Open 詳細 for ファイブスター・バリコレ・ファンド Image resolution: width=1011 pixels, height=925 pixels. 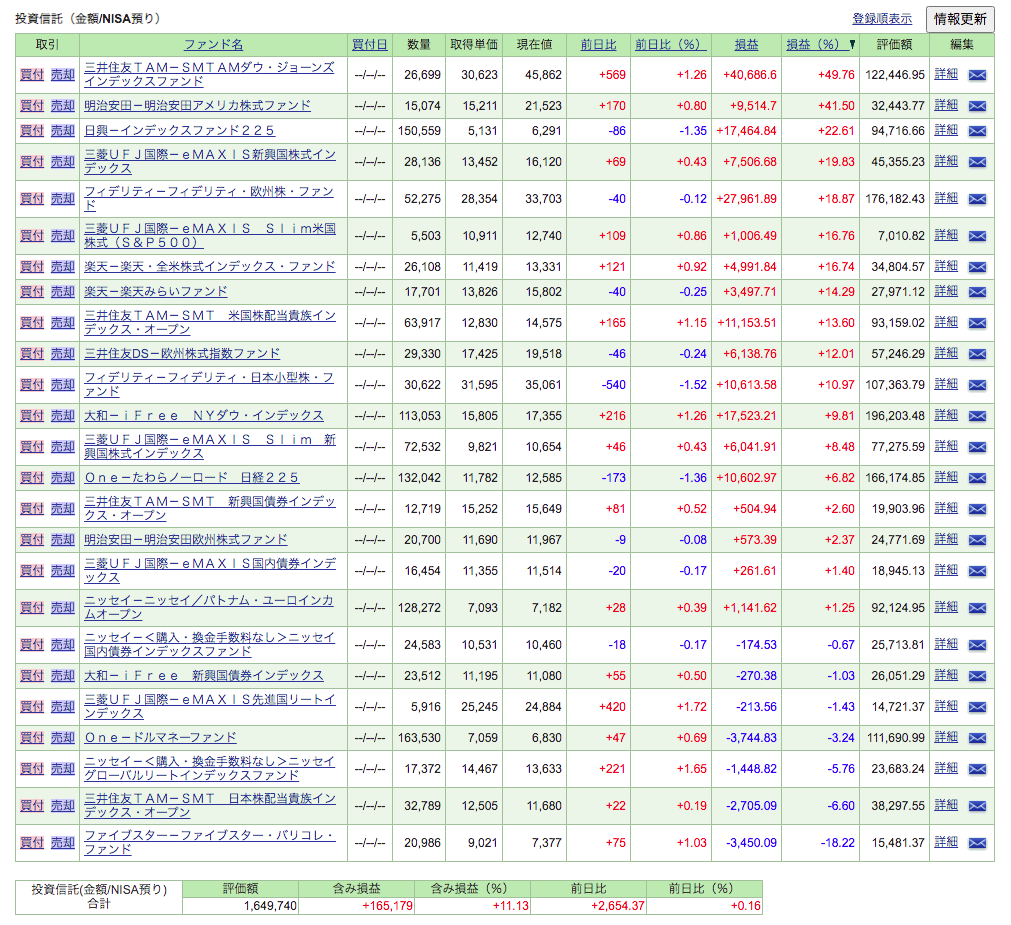tap(946, 842)
